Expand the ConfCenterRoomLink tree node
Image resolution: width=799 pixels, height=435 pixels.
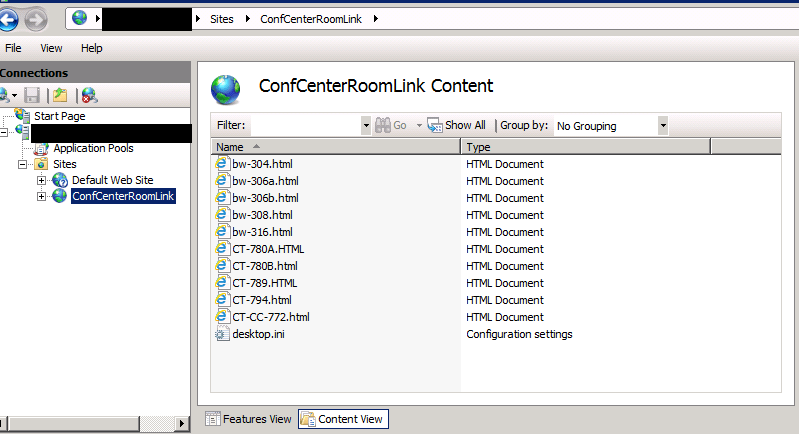41,196
